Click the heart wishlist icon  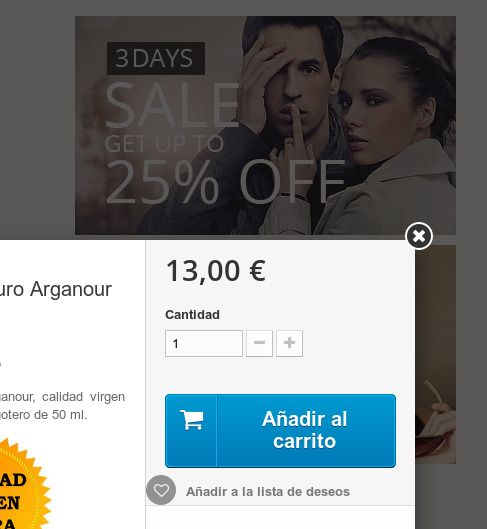(161, 490)
